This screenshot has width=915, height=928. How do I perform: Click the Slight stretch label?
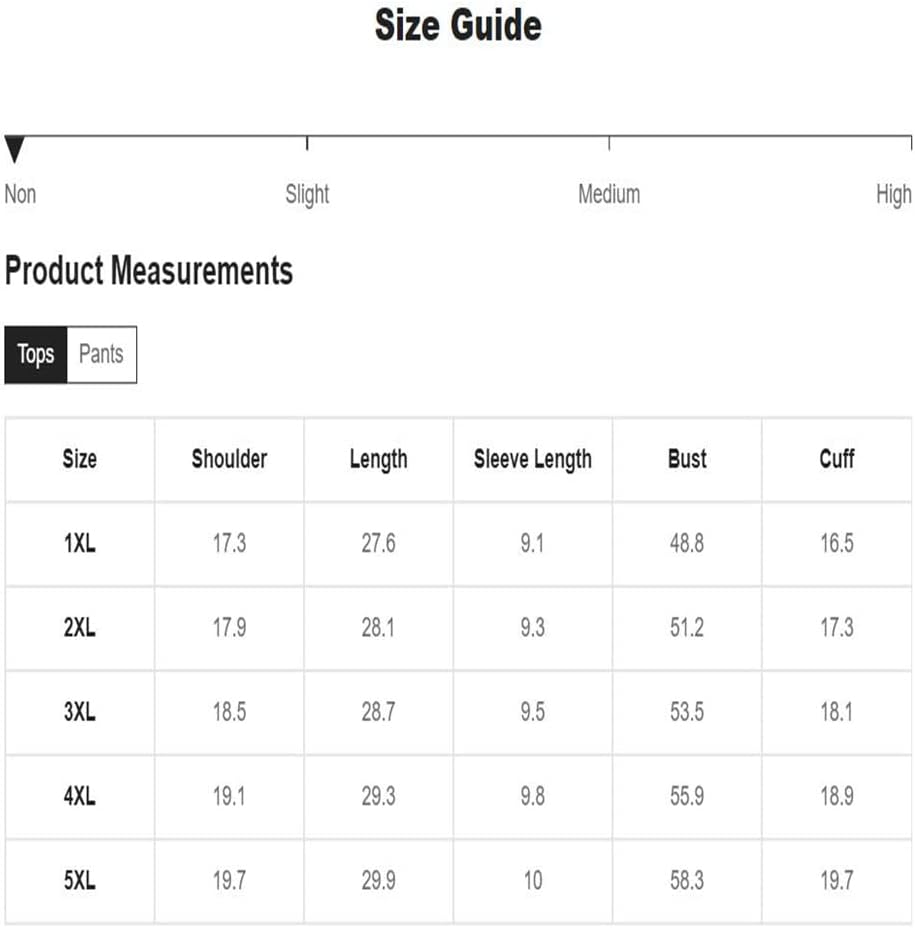(307, 194)
